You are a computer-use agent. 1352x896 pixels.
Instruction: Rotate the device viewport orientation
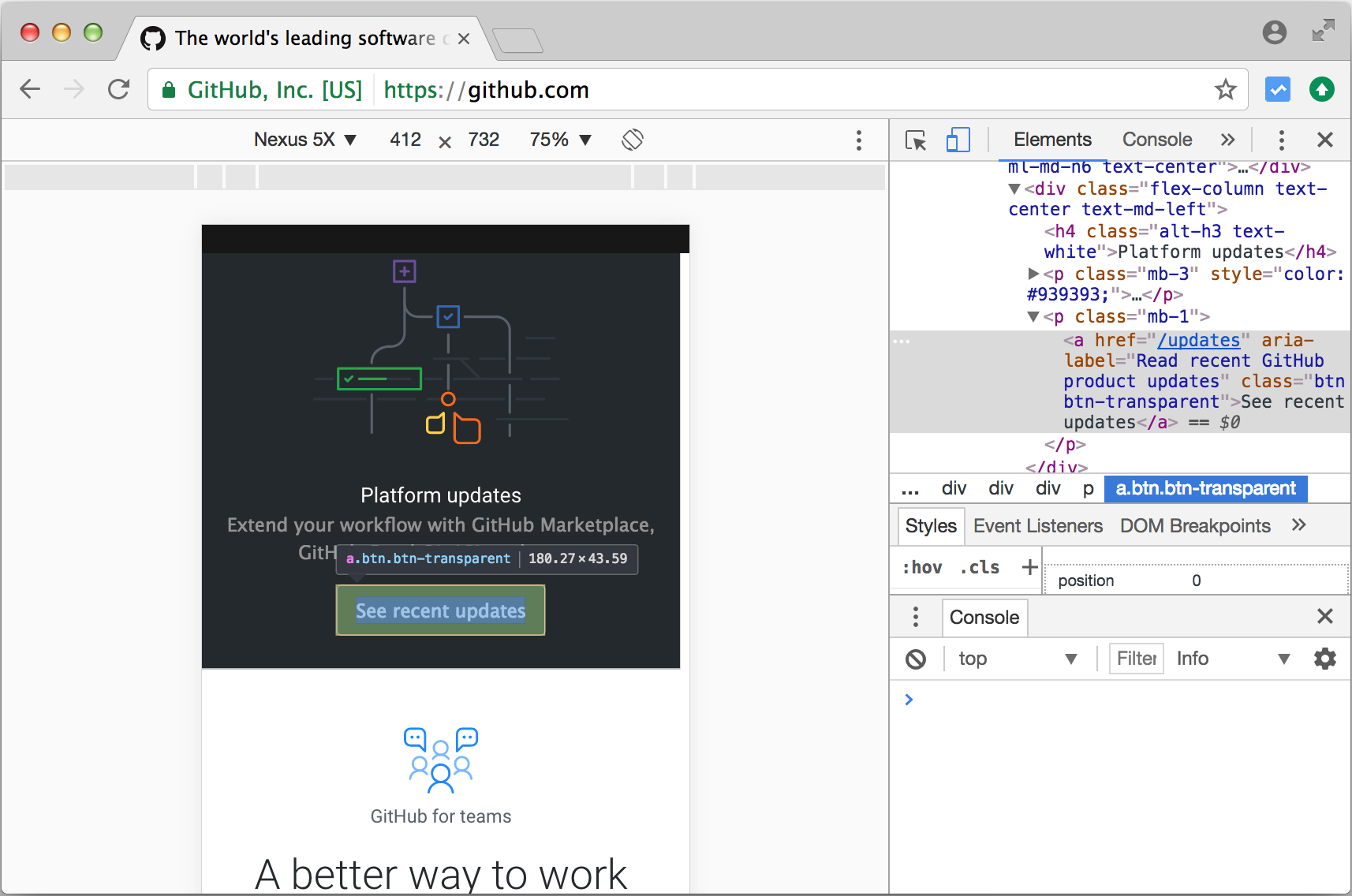tap(633, 140)
